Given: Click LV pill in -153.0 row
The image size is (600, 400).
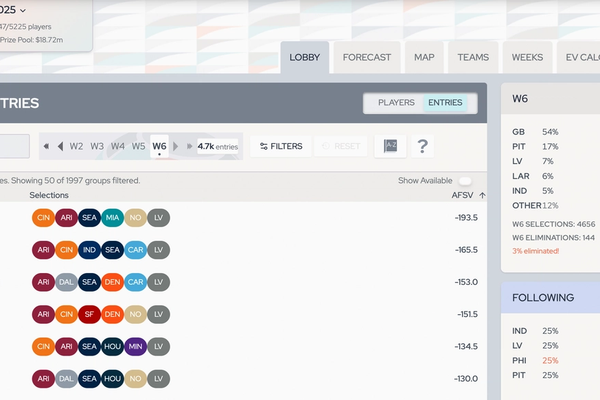Looking at the screenshot, I should pos(158,282).
